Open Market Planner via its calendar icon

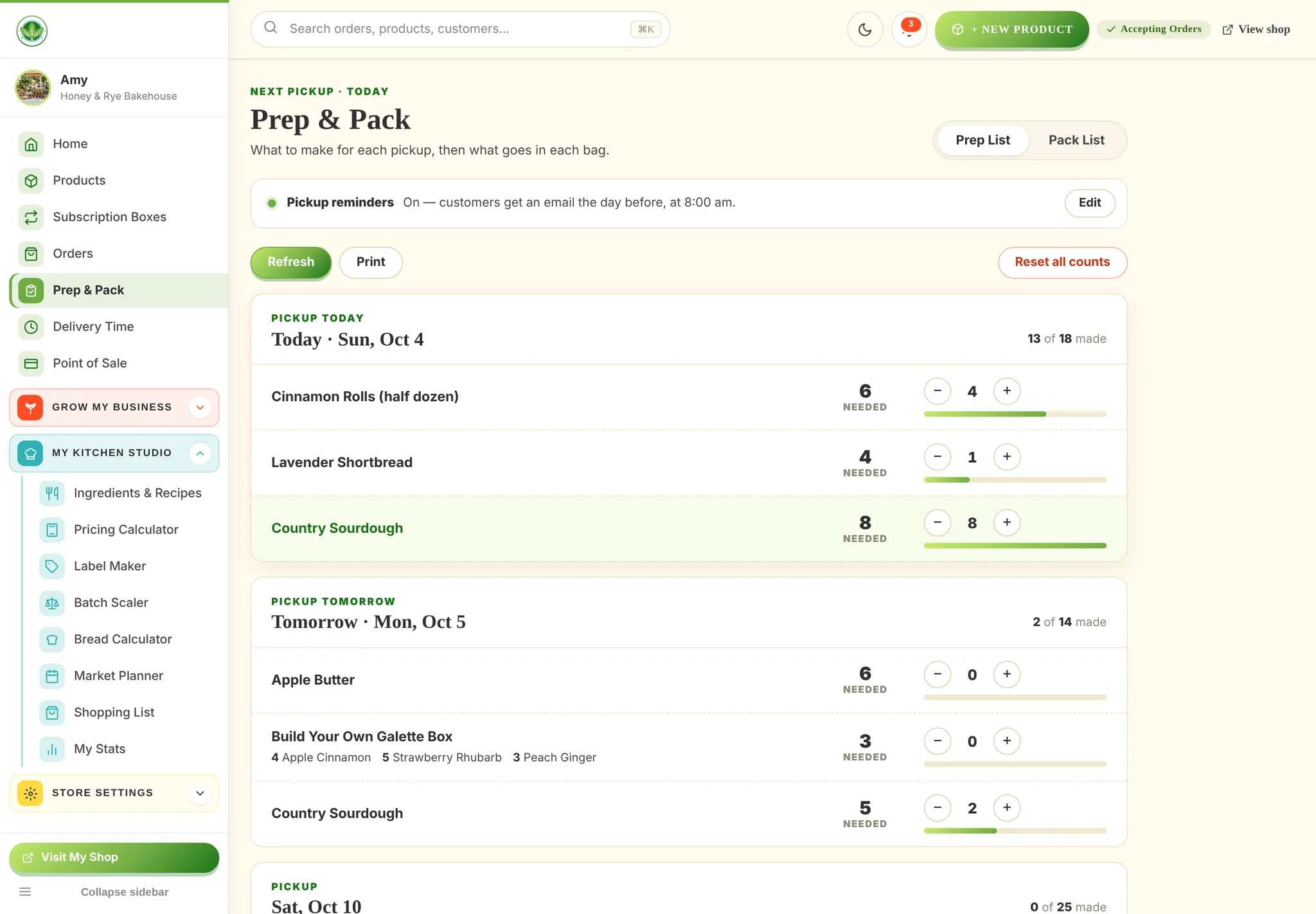[52, 676]
